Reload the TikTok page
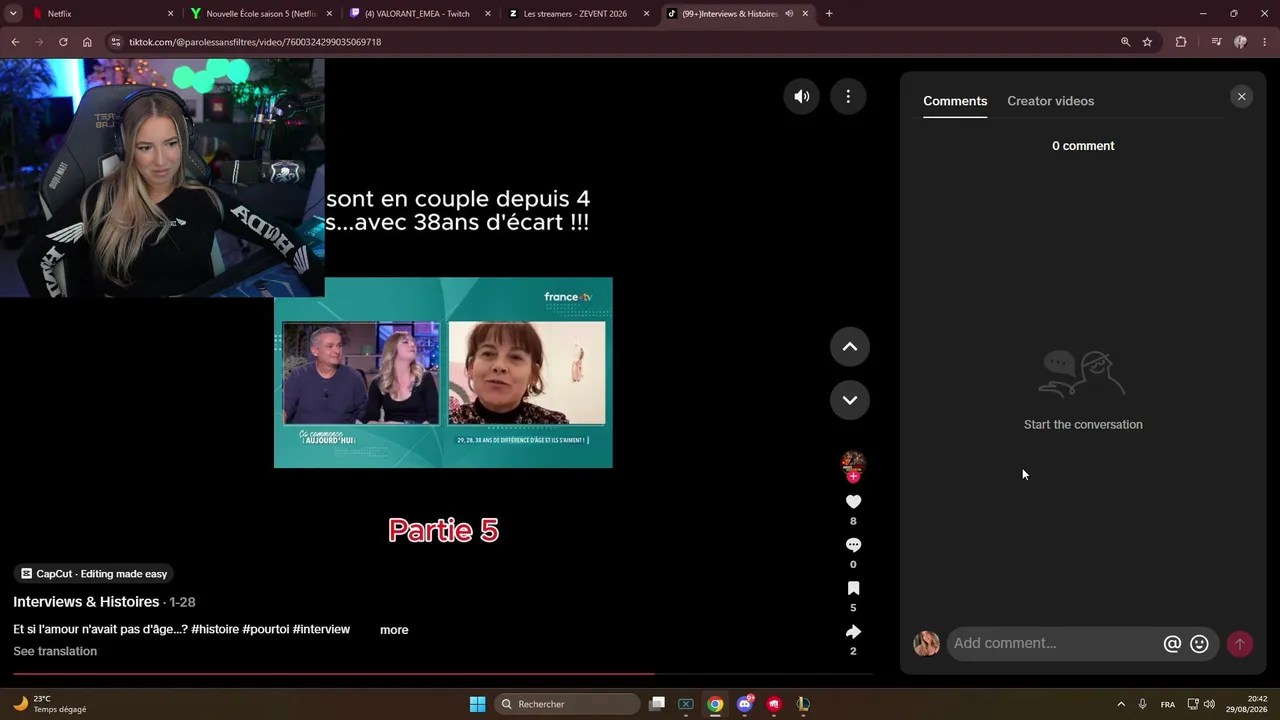The image size is (1280, 720). (x=63, y=42)
